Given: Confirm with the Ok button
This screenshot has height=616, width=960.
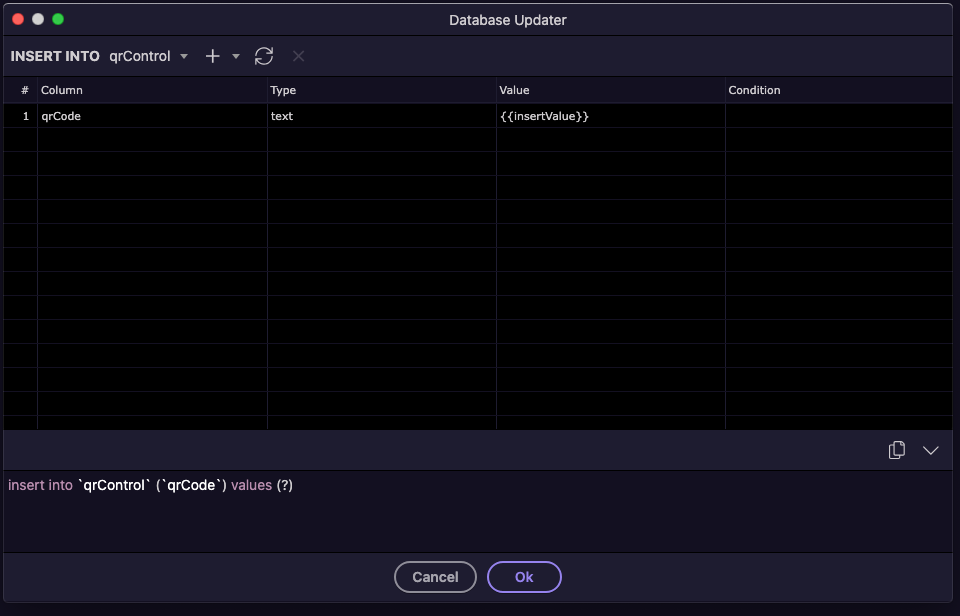Looking at the screenshot, I should point(524,577).
